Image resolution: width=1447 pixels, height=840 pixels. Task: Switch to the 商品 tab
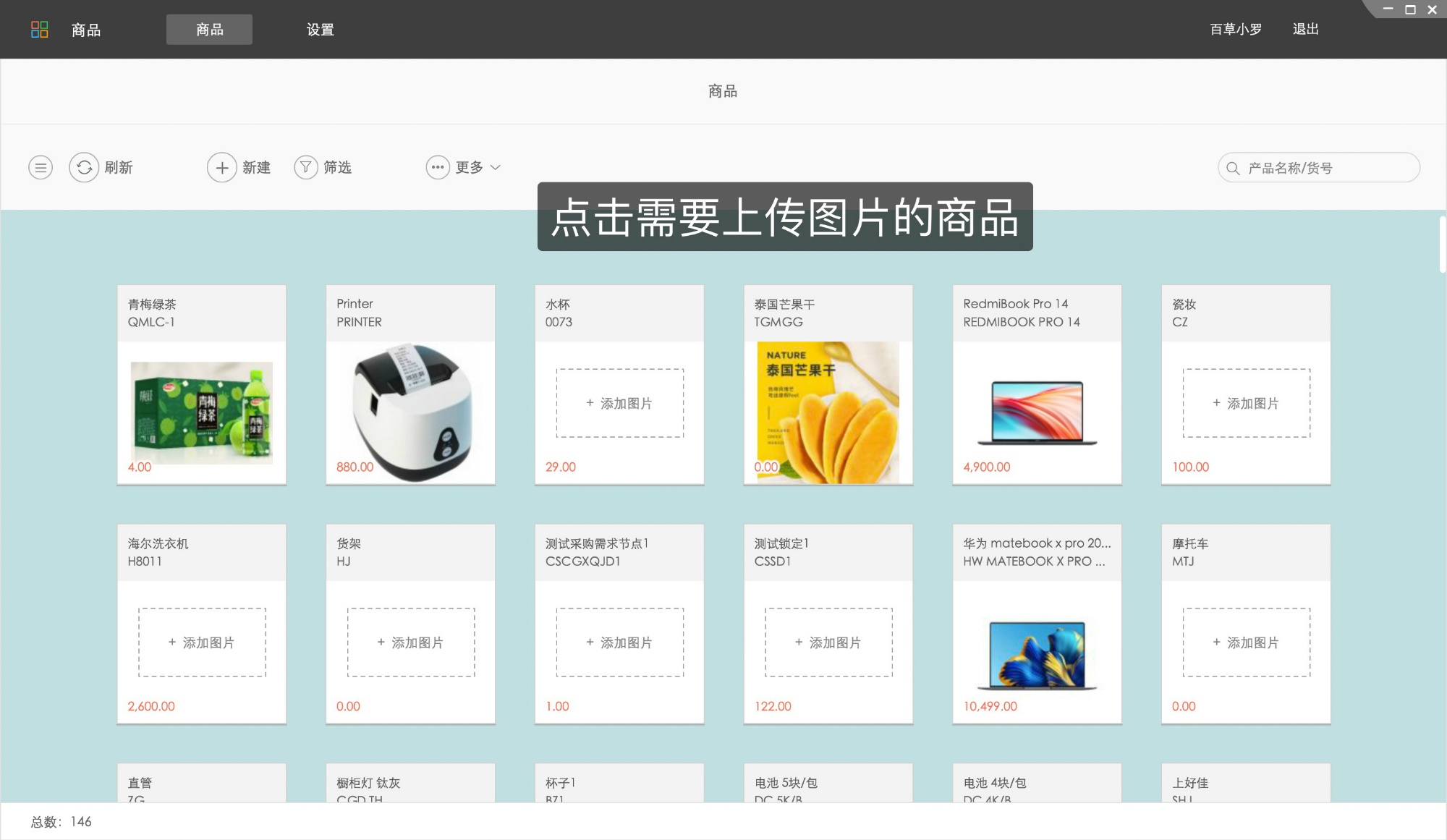[209, 30]
